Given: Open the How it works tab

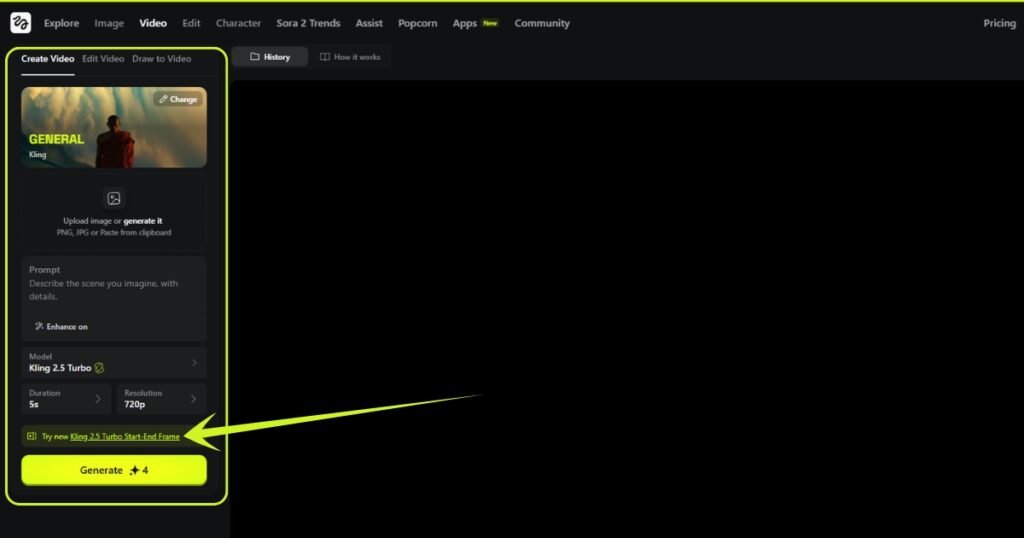Looking at the screenshot, I should click(x=350, y=57).
